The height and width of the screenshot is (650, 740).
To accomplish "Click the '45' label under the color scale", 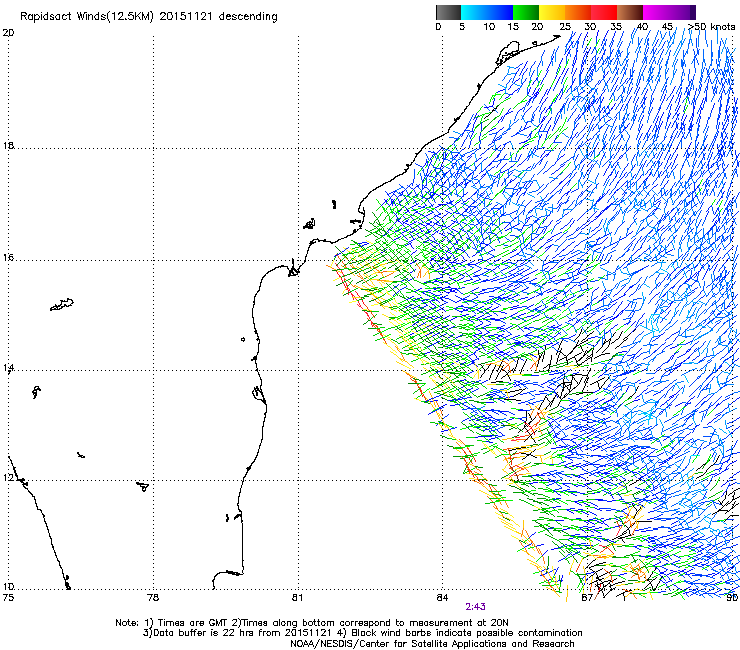I will coord(667,27).
